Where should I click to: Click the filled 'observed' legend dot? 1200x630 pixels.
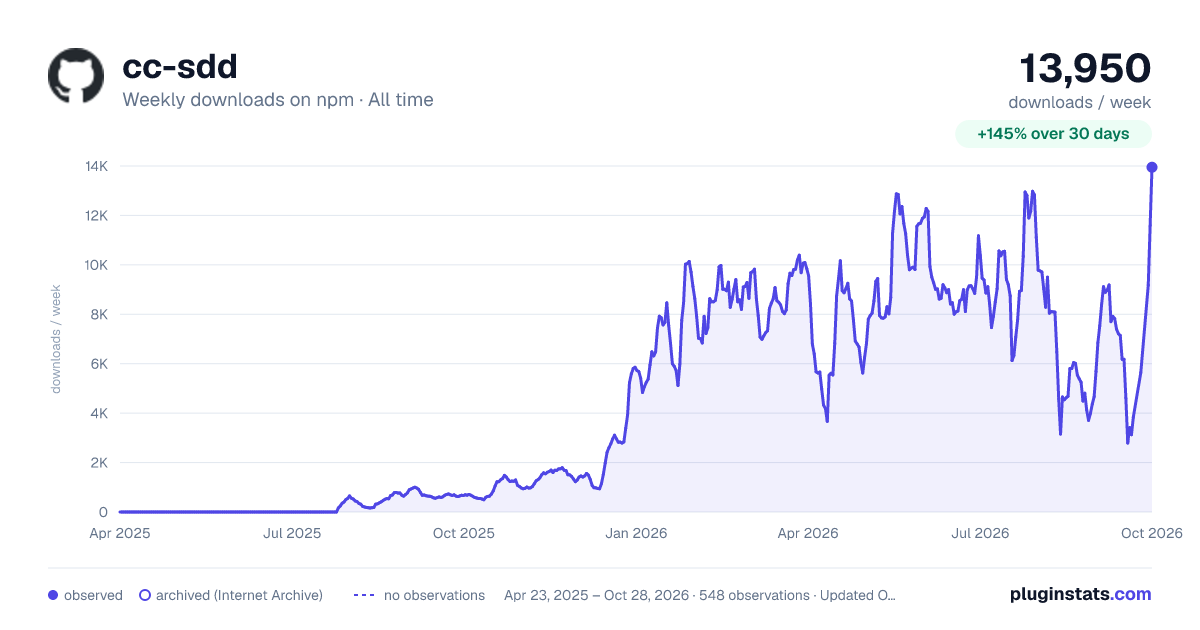pos(53,595)
